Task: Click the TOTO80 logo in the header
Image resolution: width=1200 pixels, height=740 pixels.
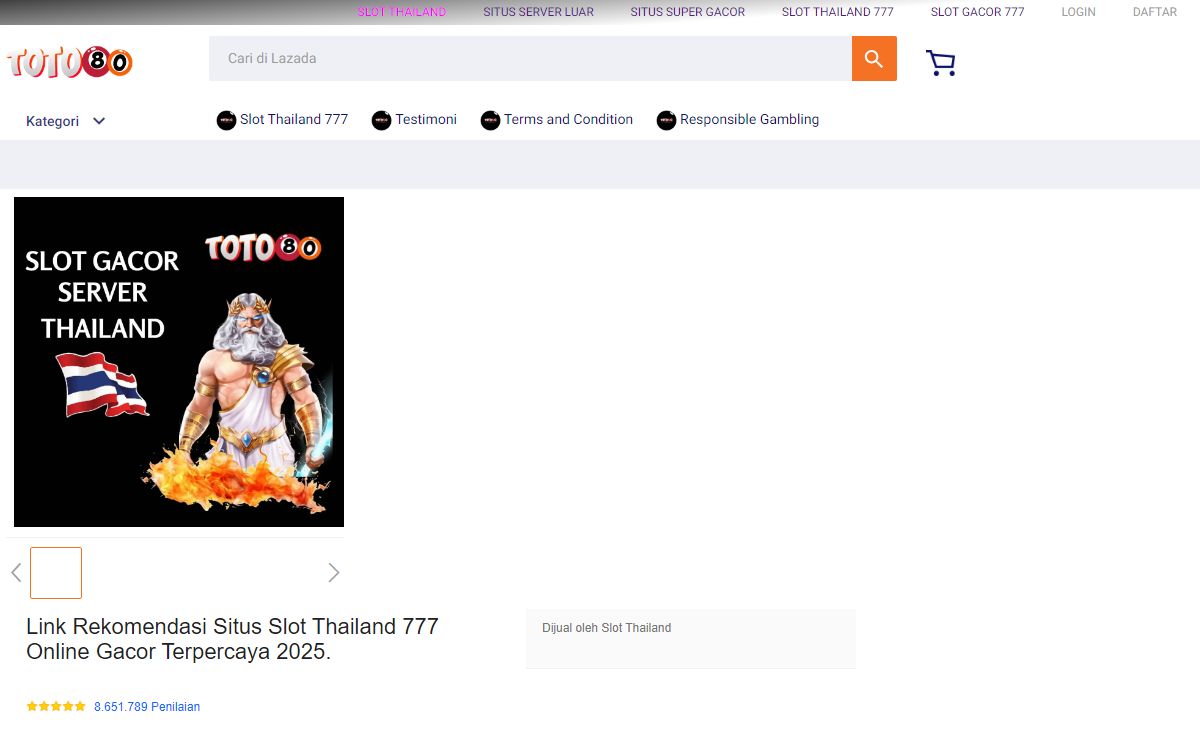Action: point(70,62)
